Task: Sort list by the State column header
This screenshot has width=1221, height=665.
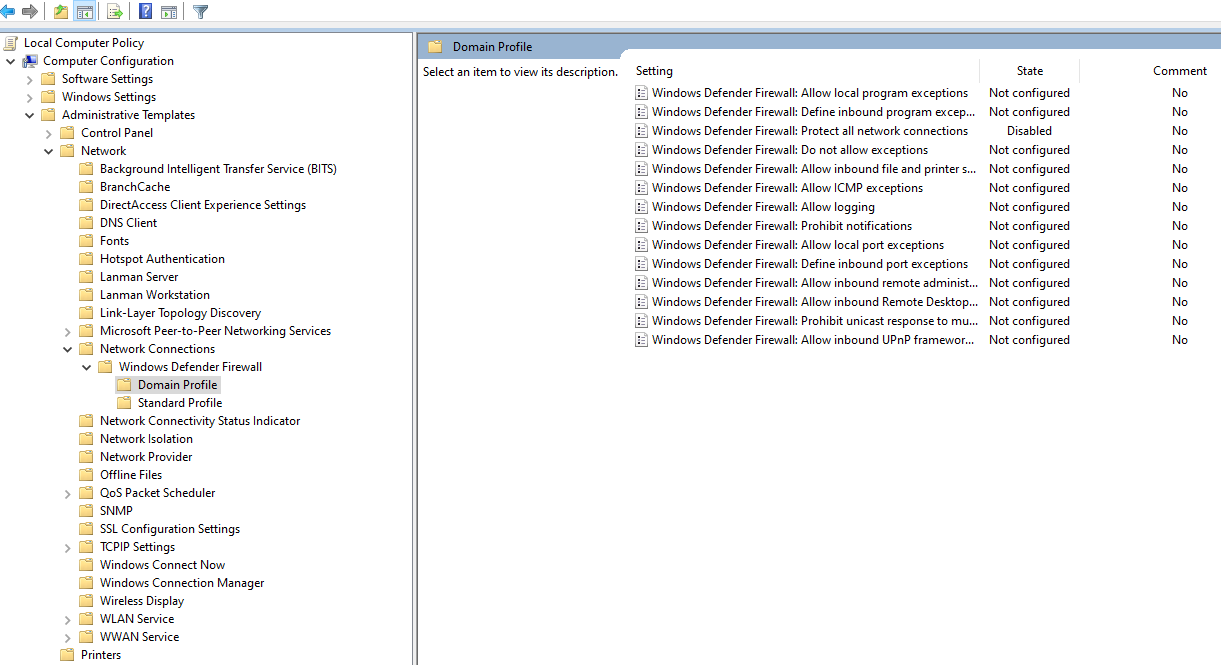Action: pyautogui.click(x=1029, y=71)
